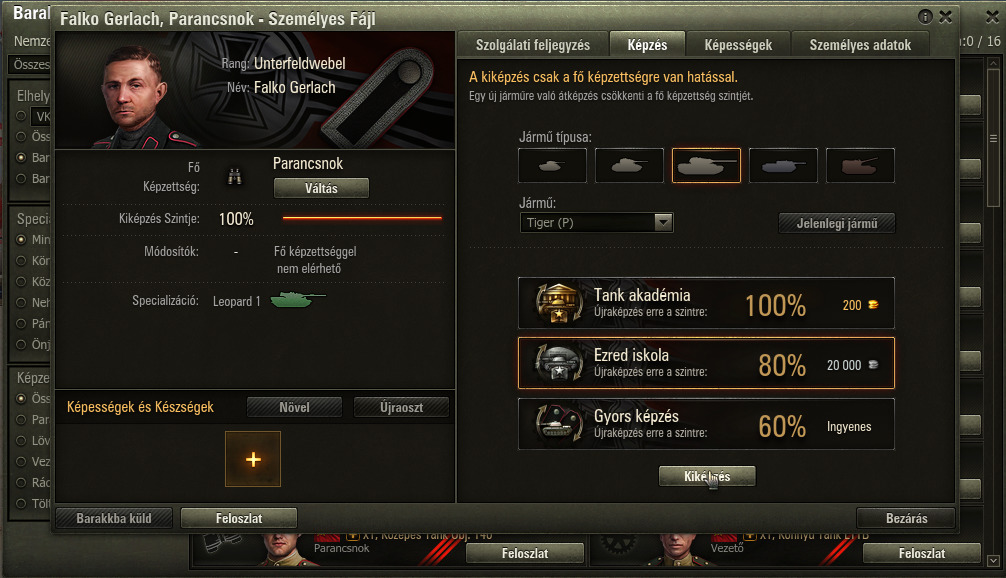
Task: Click the Kiképzés Szintje progress bar
Action: [362, 218]
